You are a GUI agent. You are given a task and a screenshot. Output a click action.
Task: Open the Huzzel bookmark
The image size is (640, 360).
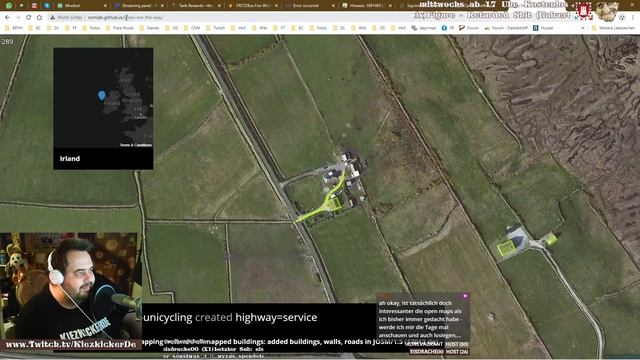tap(543, 28)
